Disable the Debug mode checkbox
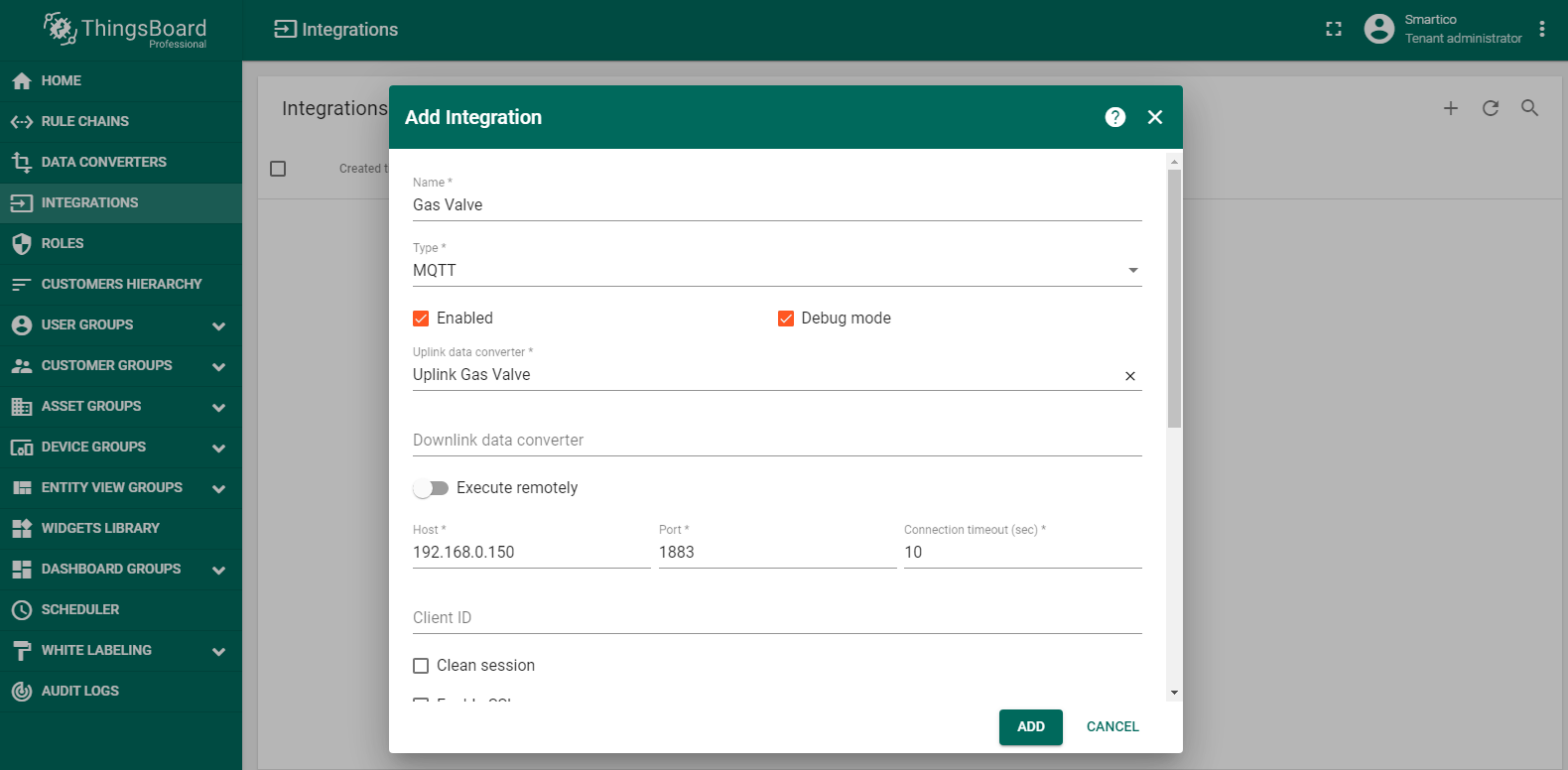The height and width of the screenshot is (770, 1568). click(786, 319)
